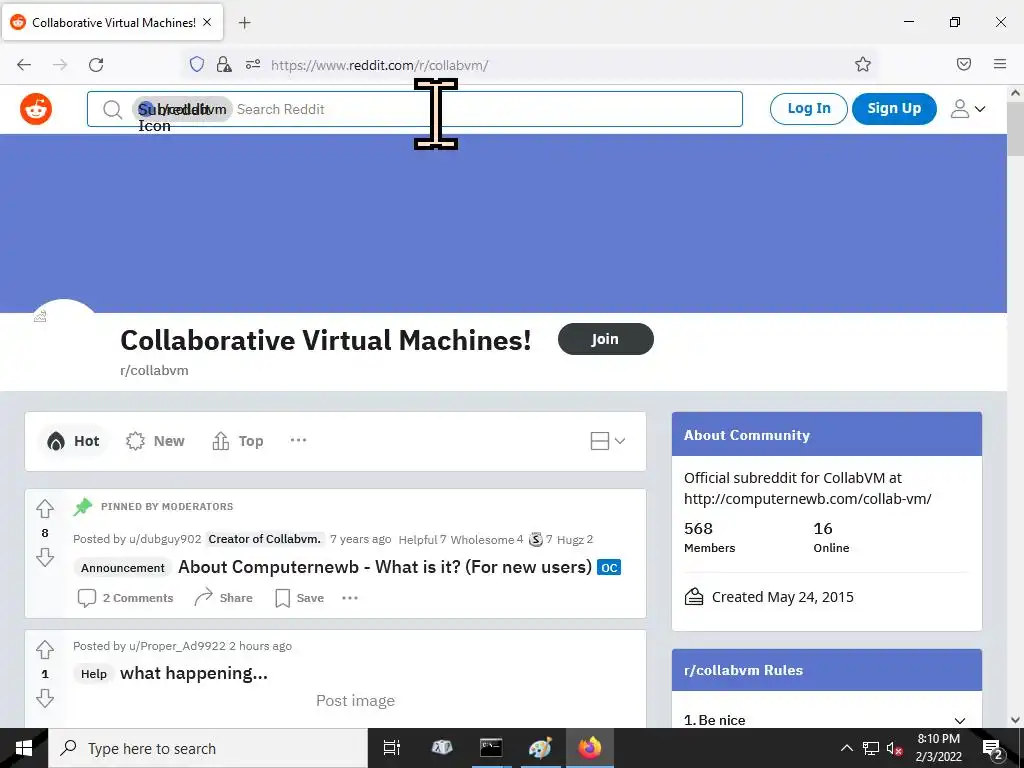
Task: Open the Paint palette taskbar icon
Action: [x=540, y=748]
